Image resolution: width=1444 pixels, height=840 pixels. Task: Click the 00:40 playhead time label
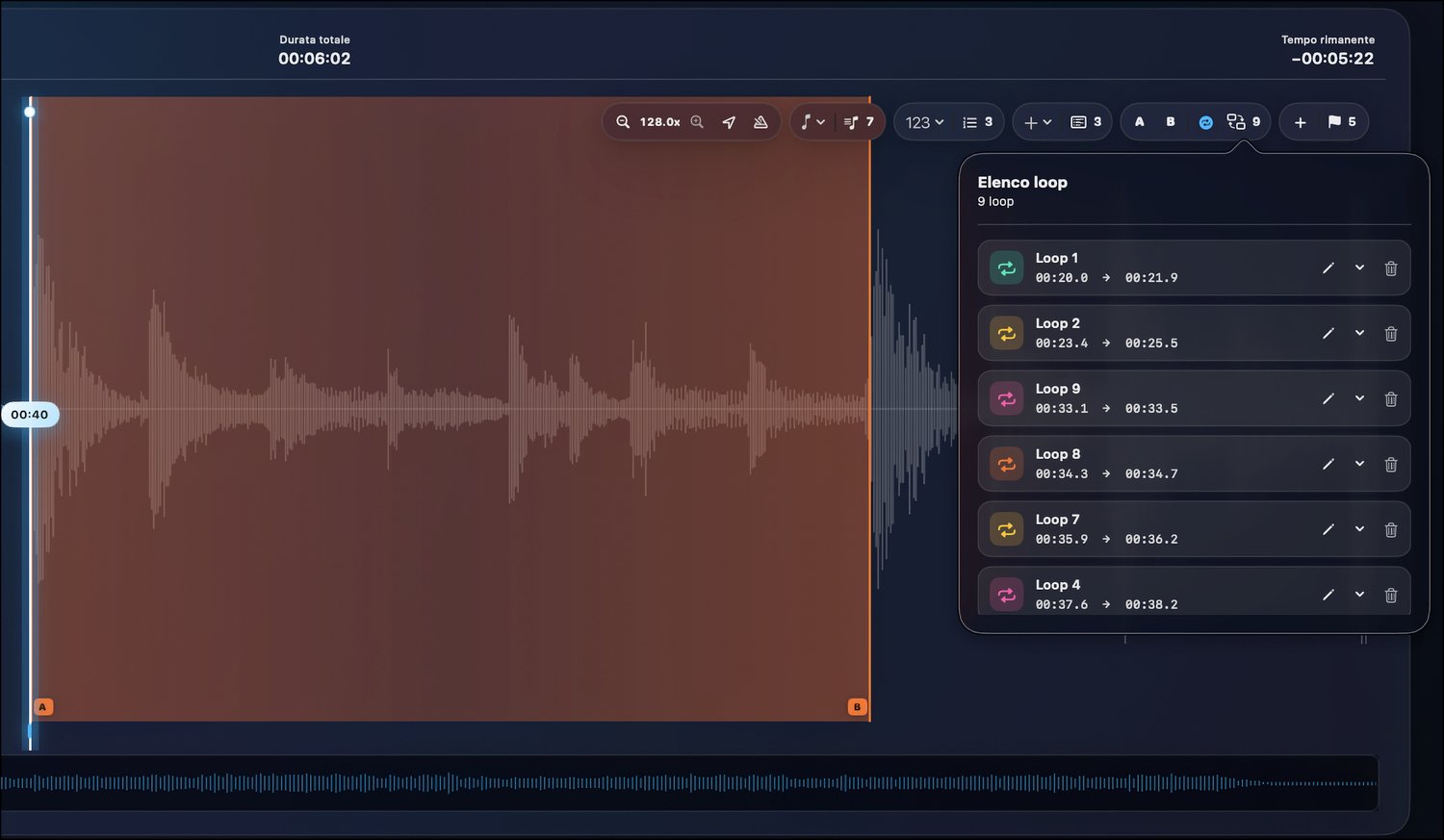tap(30, 415)
